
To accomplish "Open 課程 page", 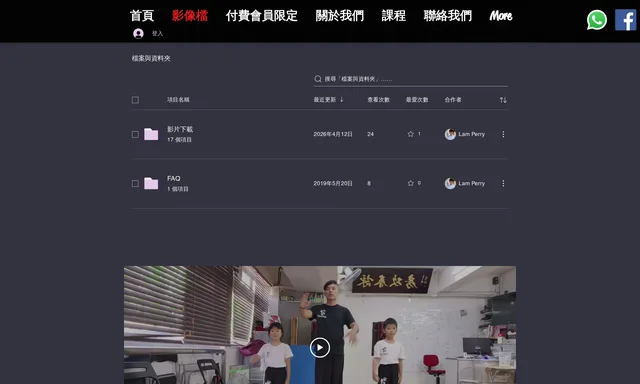I will coord(393,16).
